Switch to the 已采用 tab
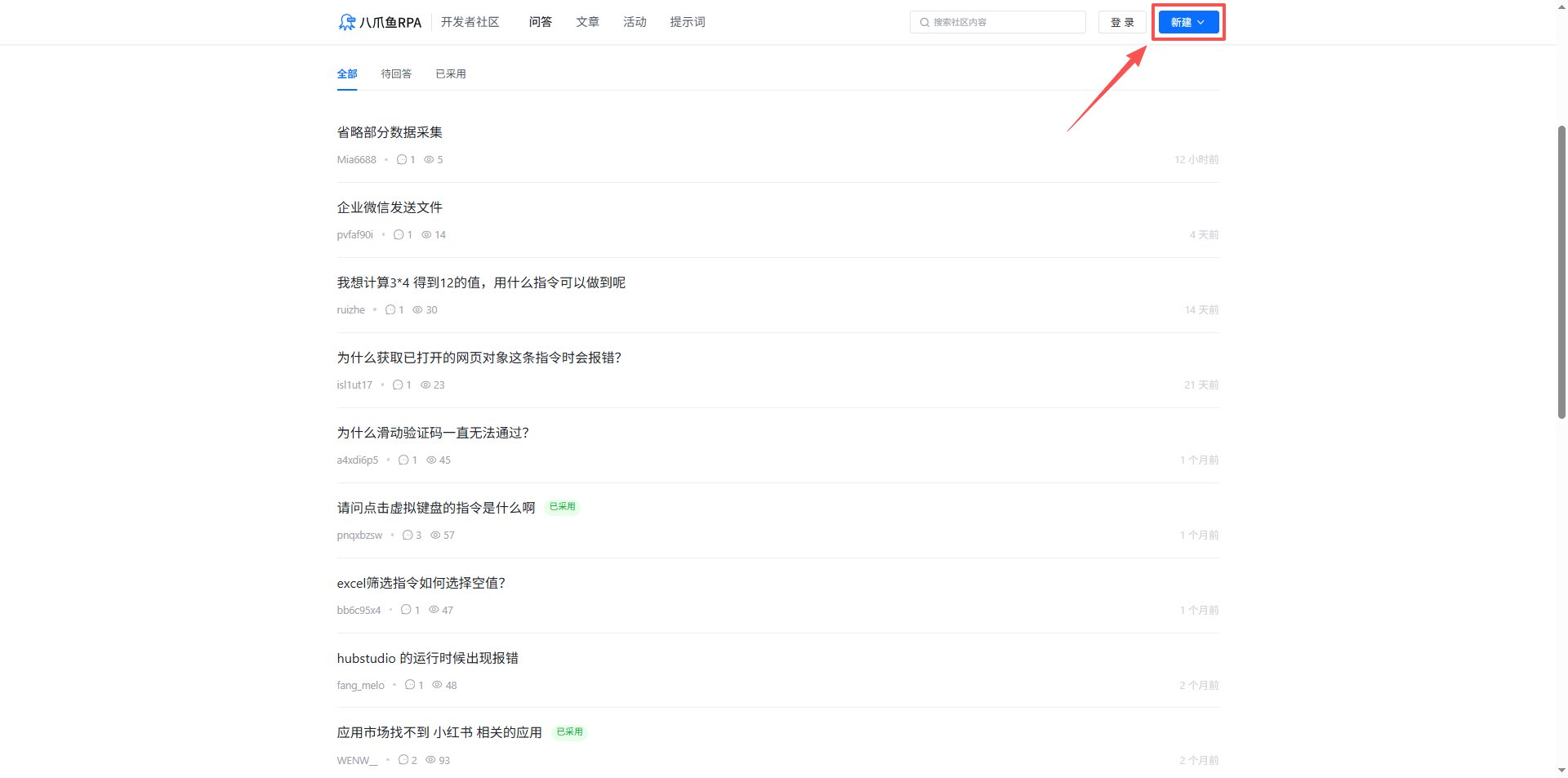 pyautogui.click(x=451, y=73)
